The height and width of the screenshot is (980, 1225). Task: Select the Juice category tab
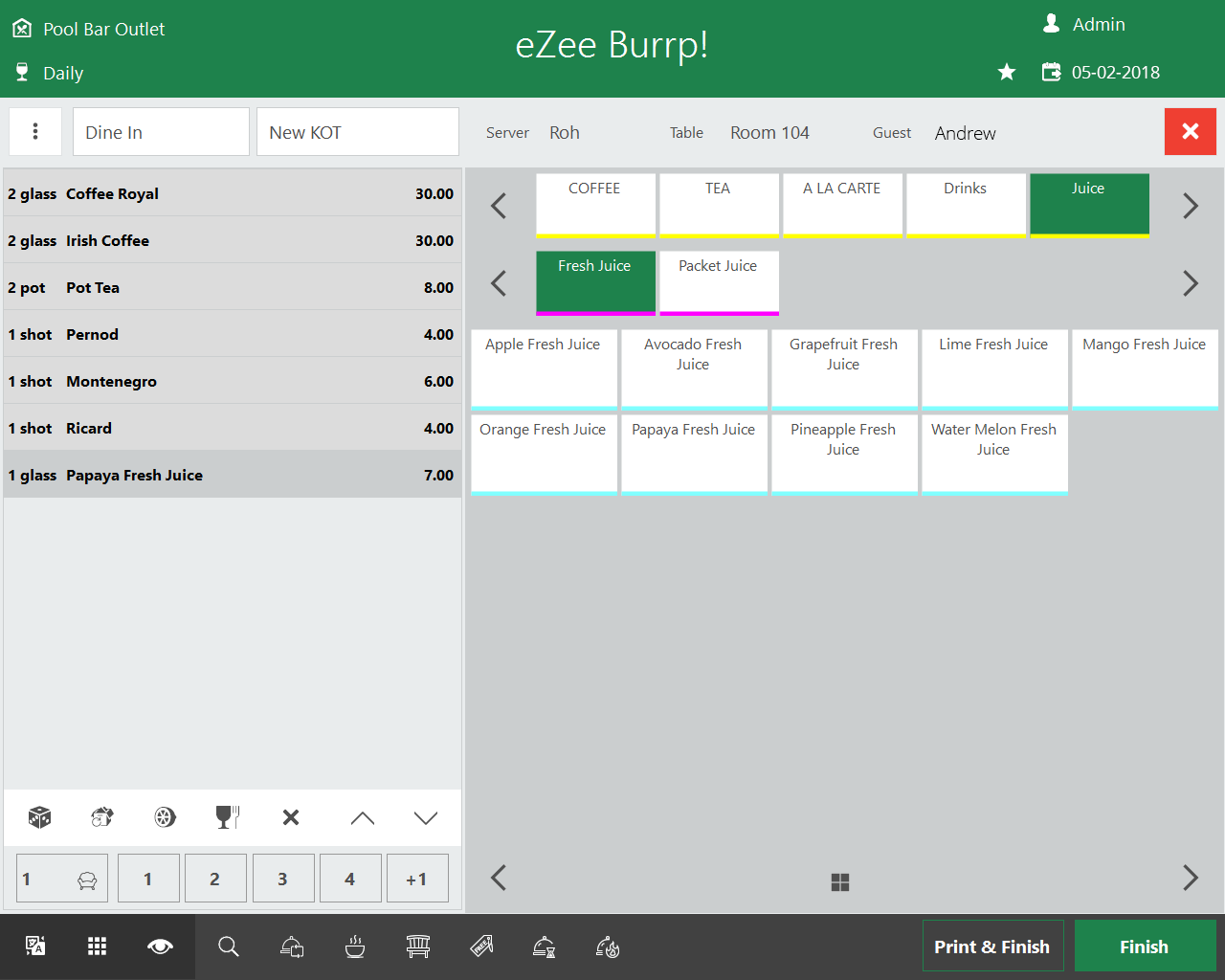coord(1089,205)
